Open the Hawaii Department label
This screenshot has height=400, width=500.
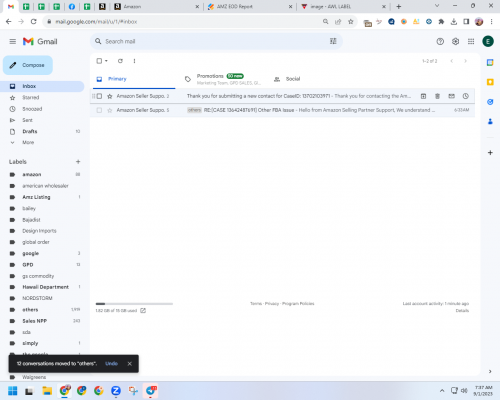pyautogui.click(x=45, y=287)
